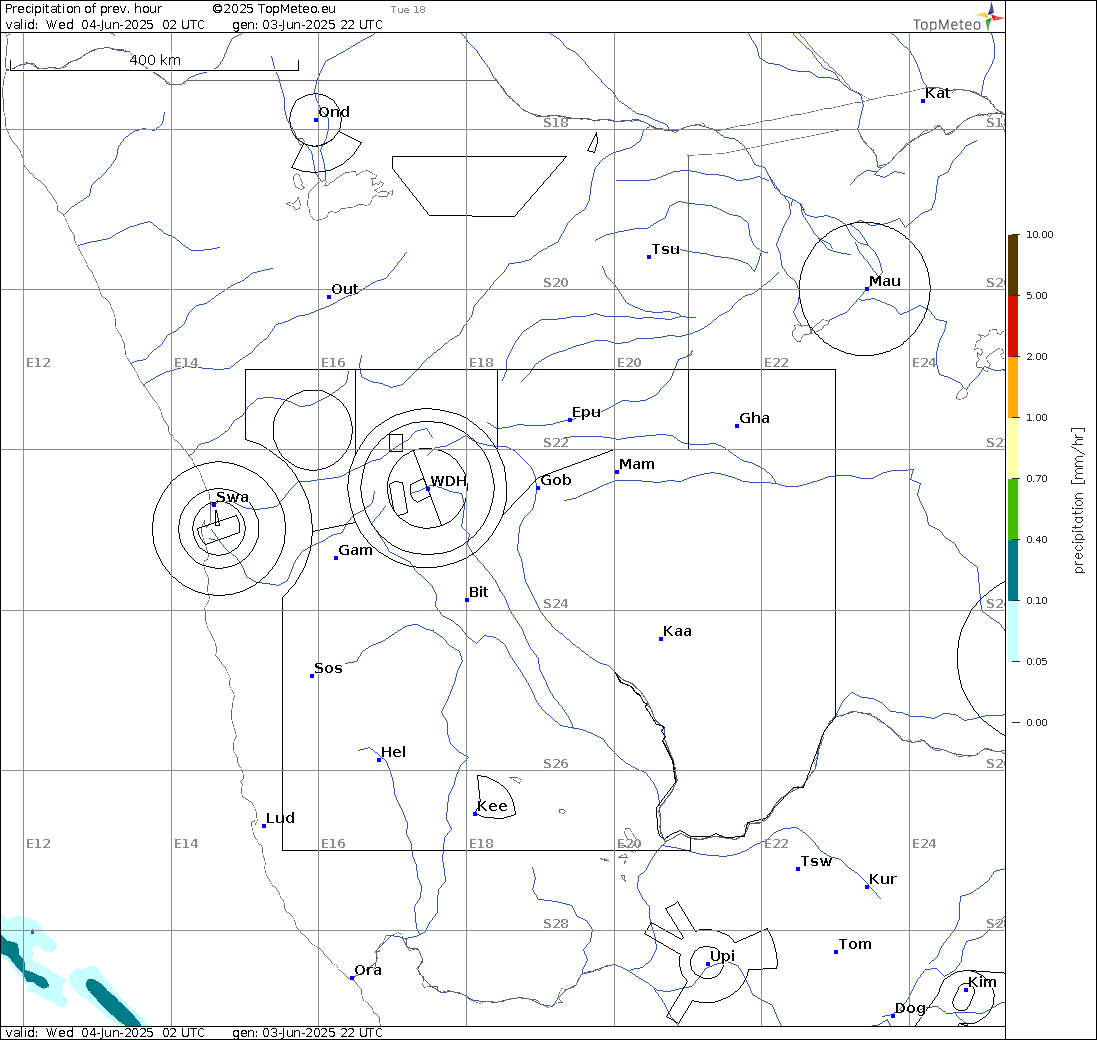Click the "S26" latitude grid label
The height and width of the screenshot is (1040, 1097).
coord(555,764)
